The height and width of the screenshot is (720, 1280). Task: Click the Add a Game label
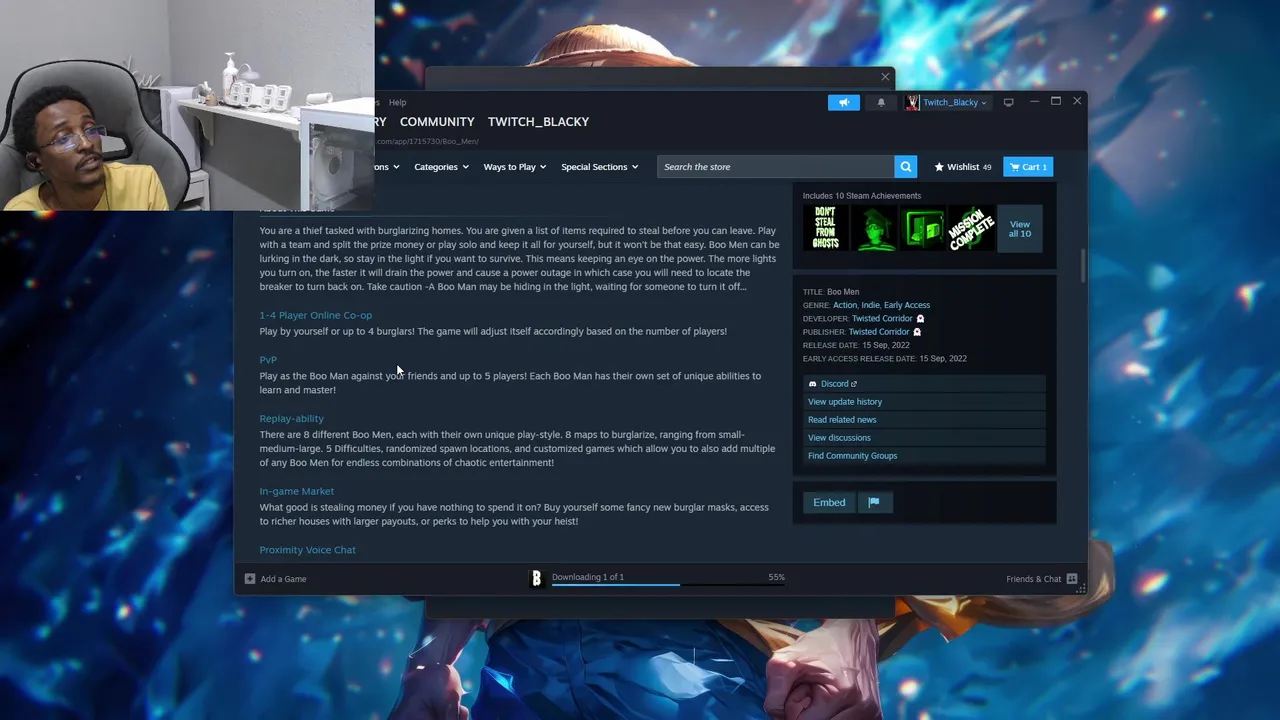283,579
